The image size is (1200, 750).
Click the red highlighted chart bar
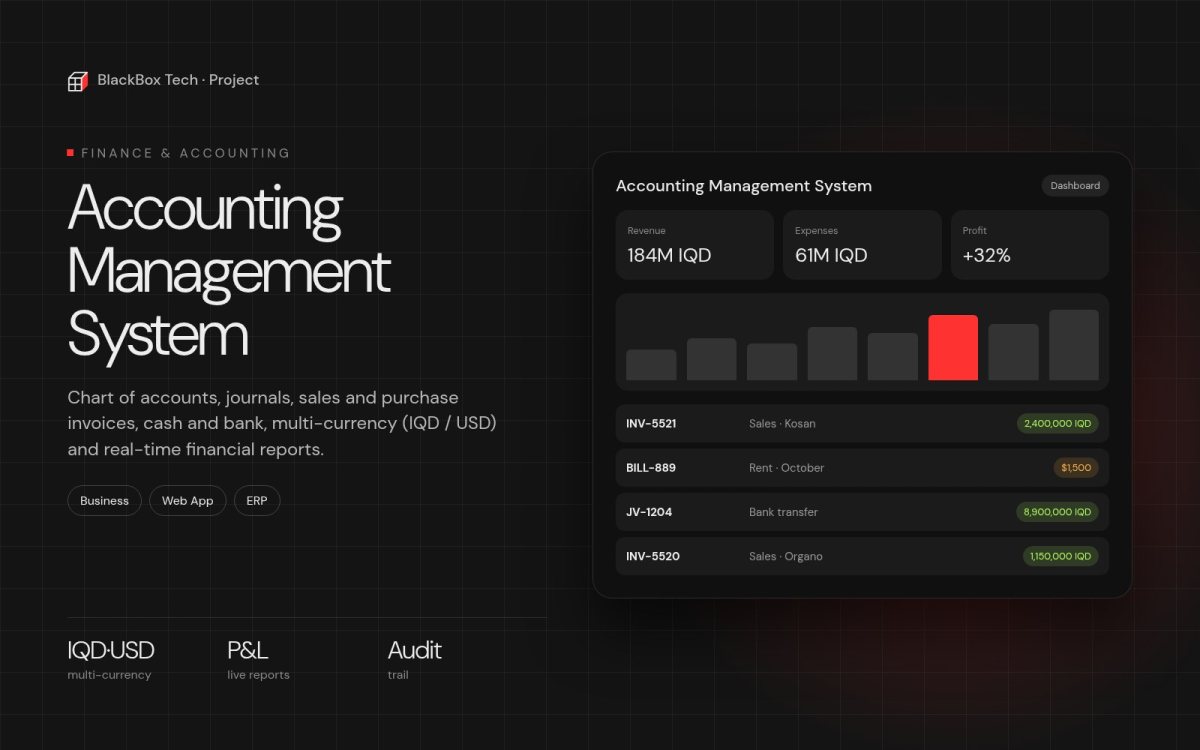click(953, 348)
